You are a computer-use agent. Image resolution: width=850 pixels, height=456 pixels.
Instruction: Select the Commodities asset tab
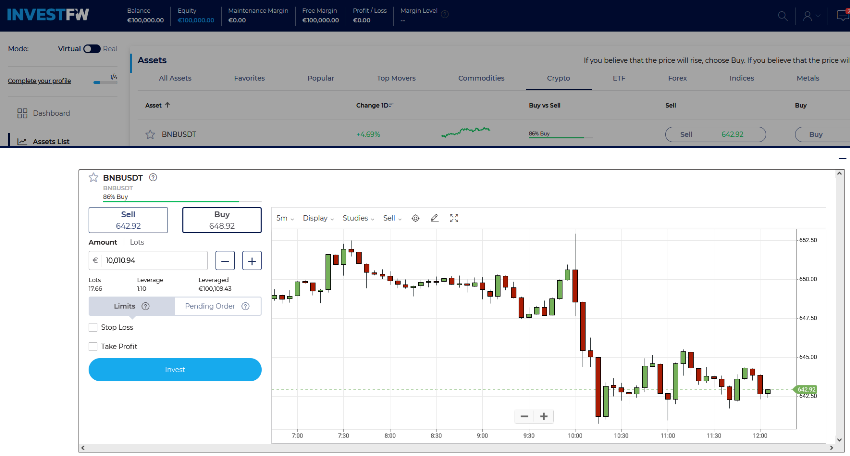(481, 78)
